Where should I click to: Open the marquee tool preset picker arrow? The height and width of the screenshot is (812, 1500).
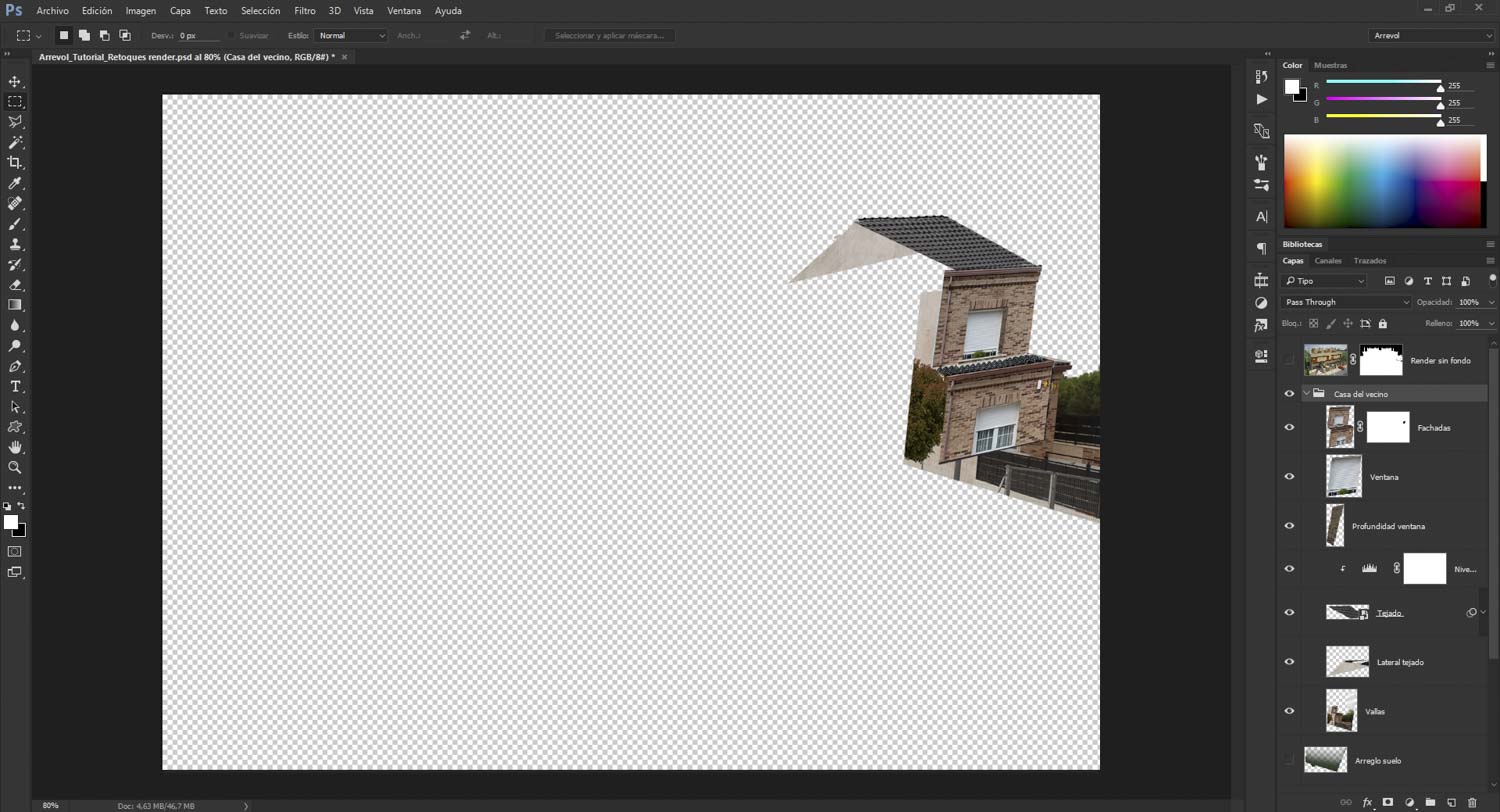[38, 35]
